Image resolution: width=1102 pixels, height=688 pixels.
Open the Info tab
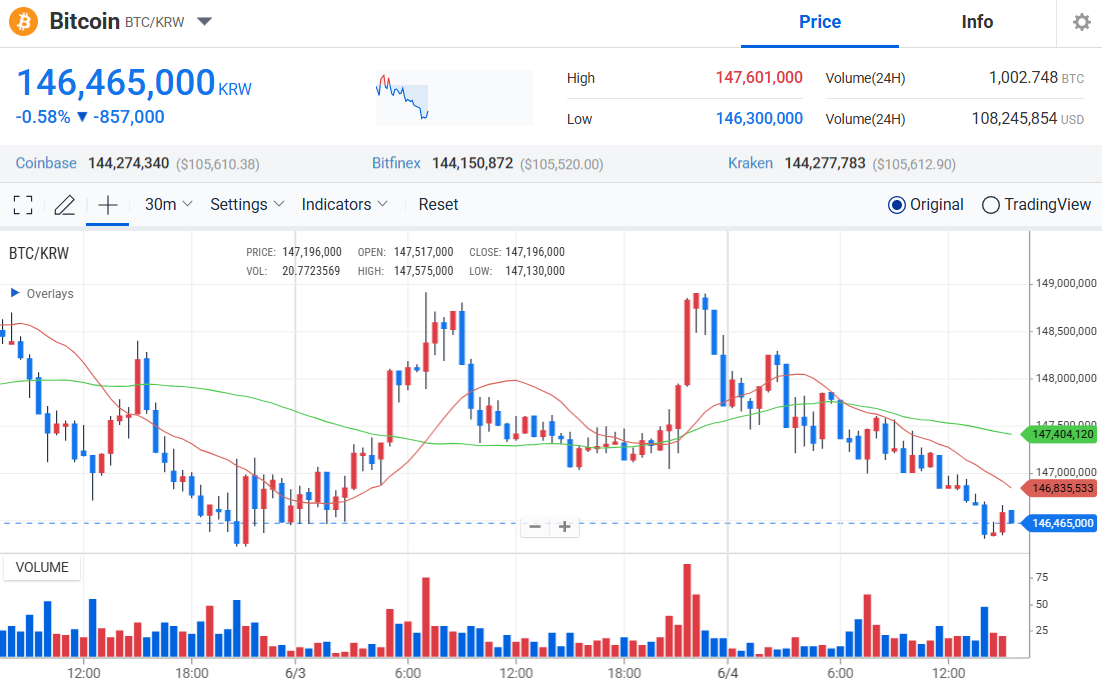[x=977, y=22]
